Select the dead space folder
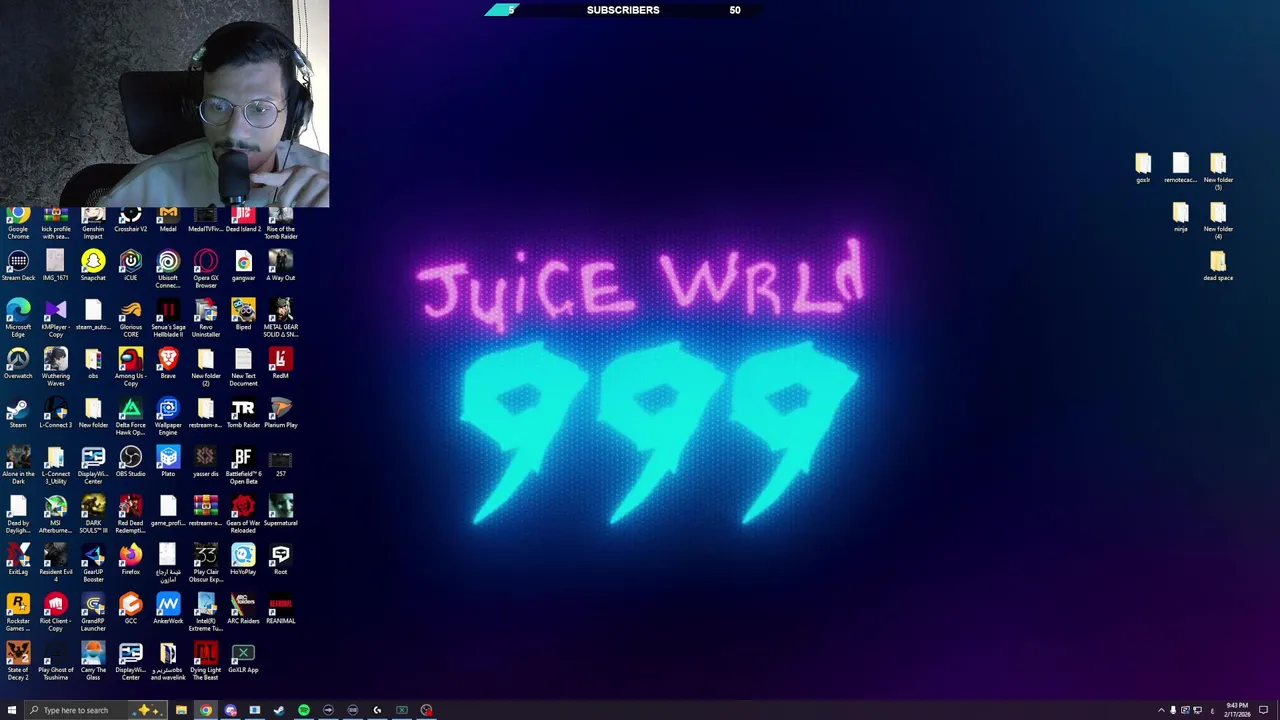Screen dimensions: 1280x720 [x=1218, y=266]
